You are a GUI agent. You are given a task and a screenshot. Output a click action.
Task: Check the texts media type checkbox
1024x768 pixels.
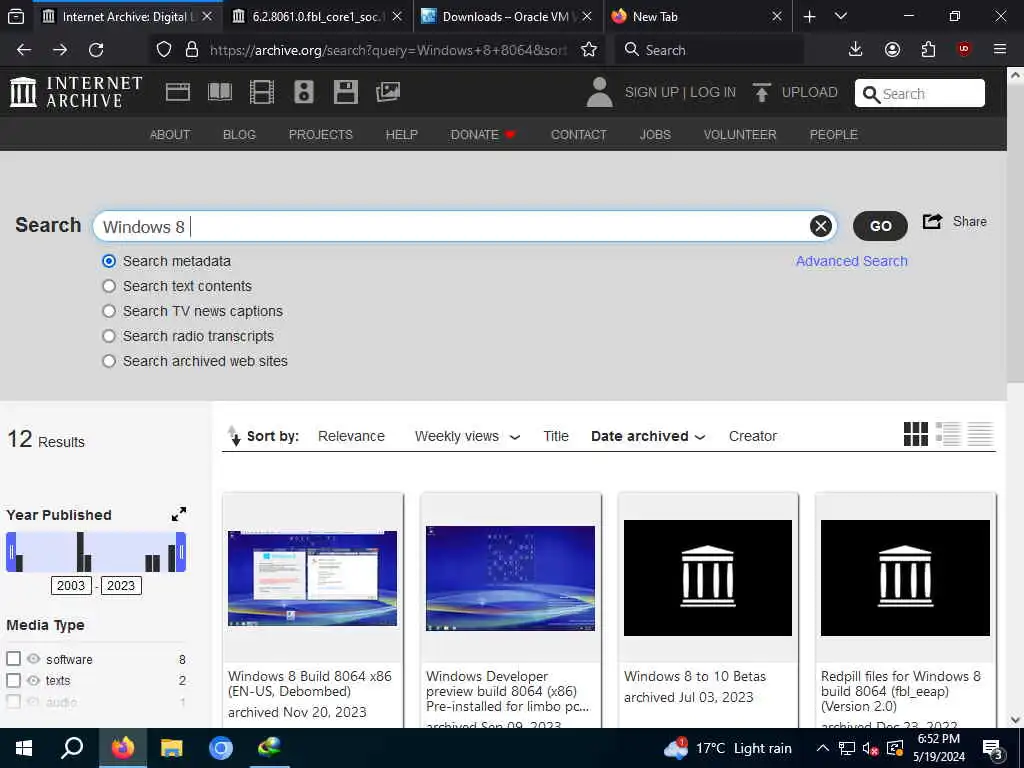click(x=14, y=680)
